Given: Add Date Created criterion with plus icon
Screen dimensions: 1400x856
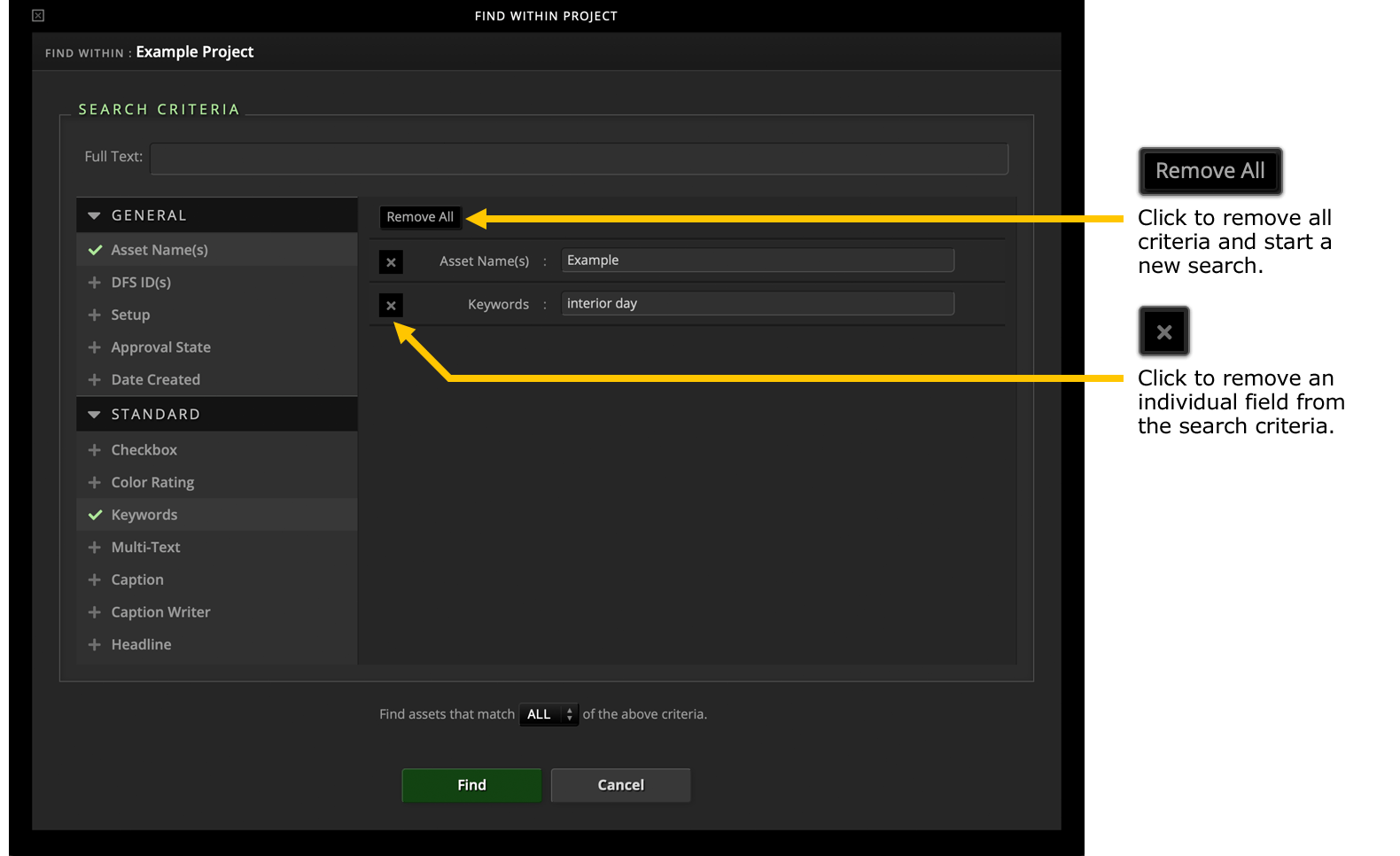Looking at the screenshot, I should pyautogui.click(x=95, y=379).
